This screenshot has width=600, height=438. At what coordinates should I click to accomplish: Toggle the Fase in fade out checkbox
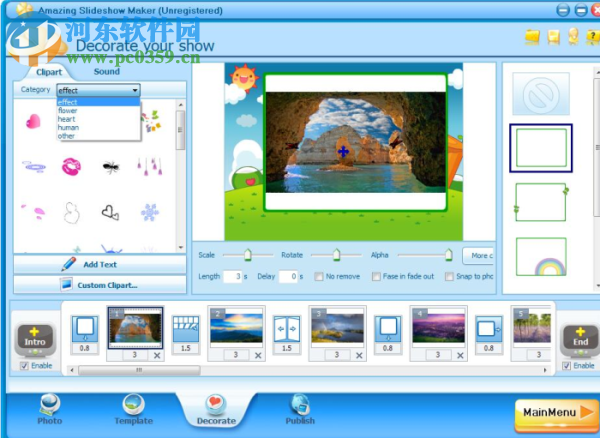376,276
